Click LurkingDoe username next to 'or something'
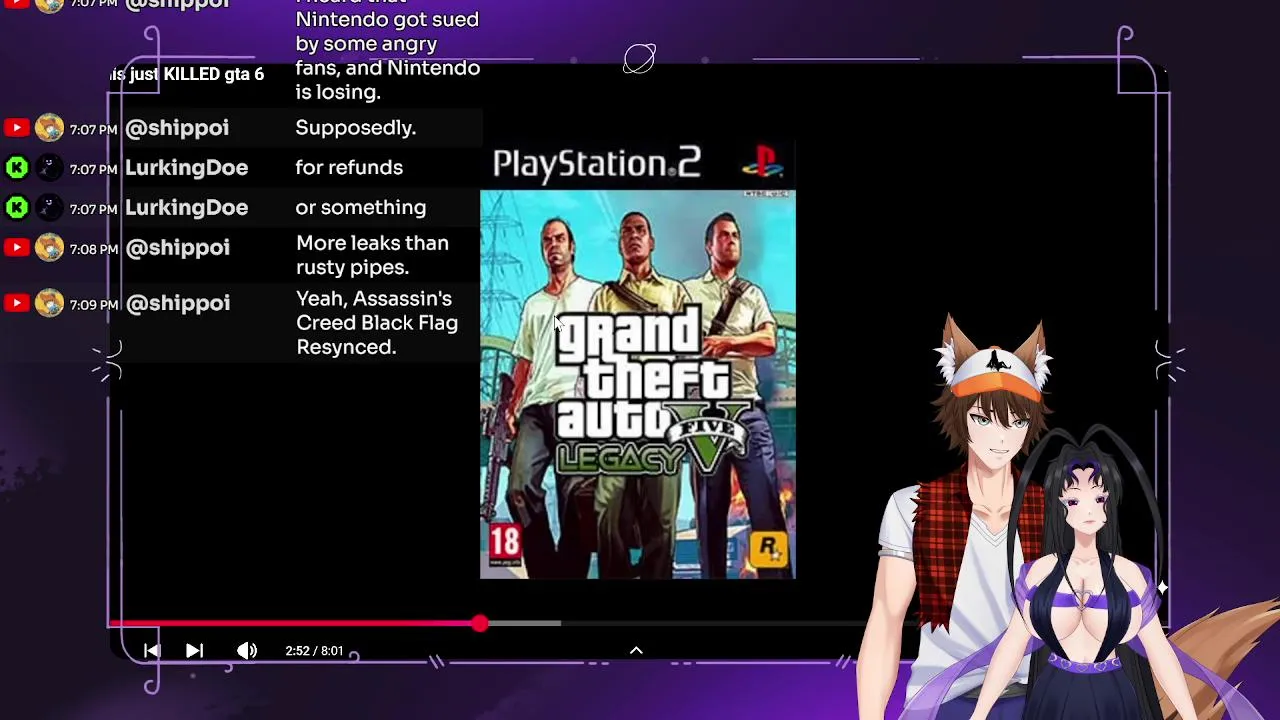Image resolution: width=1280 pixels, height=720 pixels. [186, 208]
